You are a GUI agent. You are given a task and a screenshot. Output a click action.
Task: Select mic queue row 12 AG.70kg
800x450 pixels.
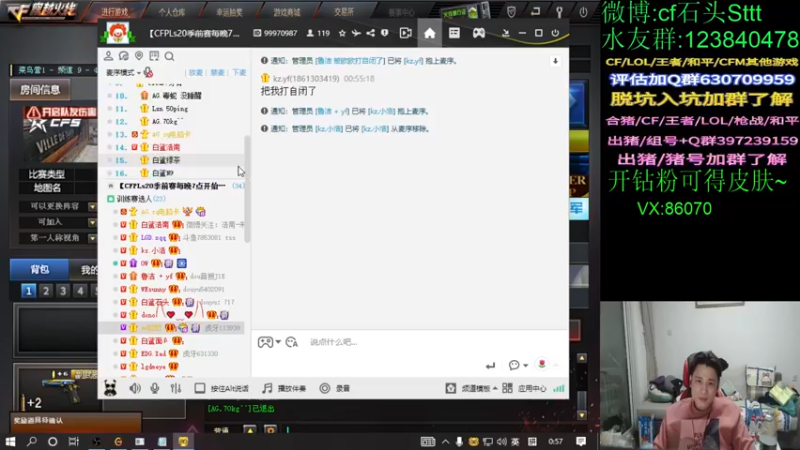pyautogui.click(x=173, y=121)
